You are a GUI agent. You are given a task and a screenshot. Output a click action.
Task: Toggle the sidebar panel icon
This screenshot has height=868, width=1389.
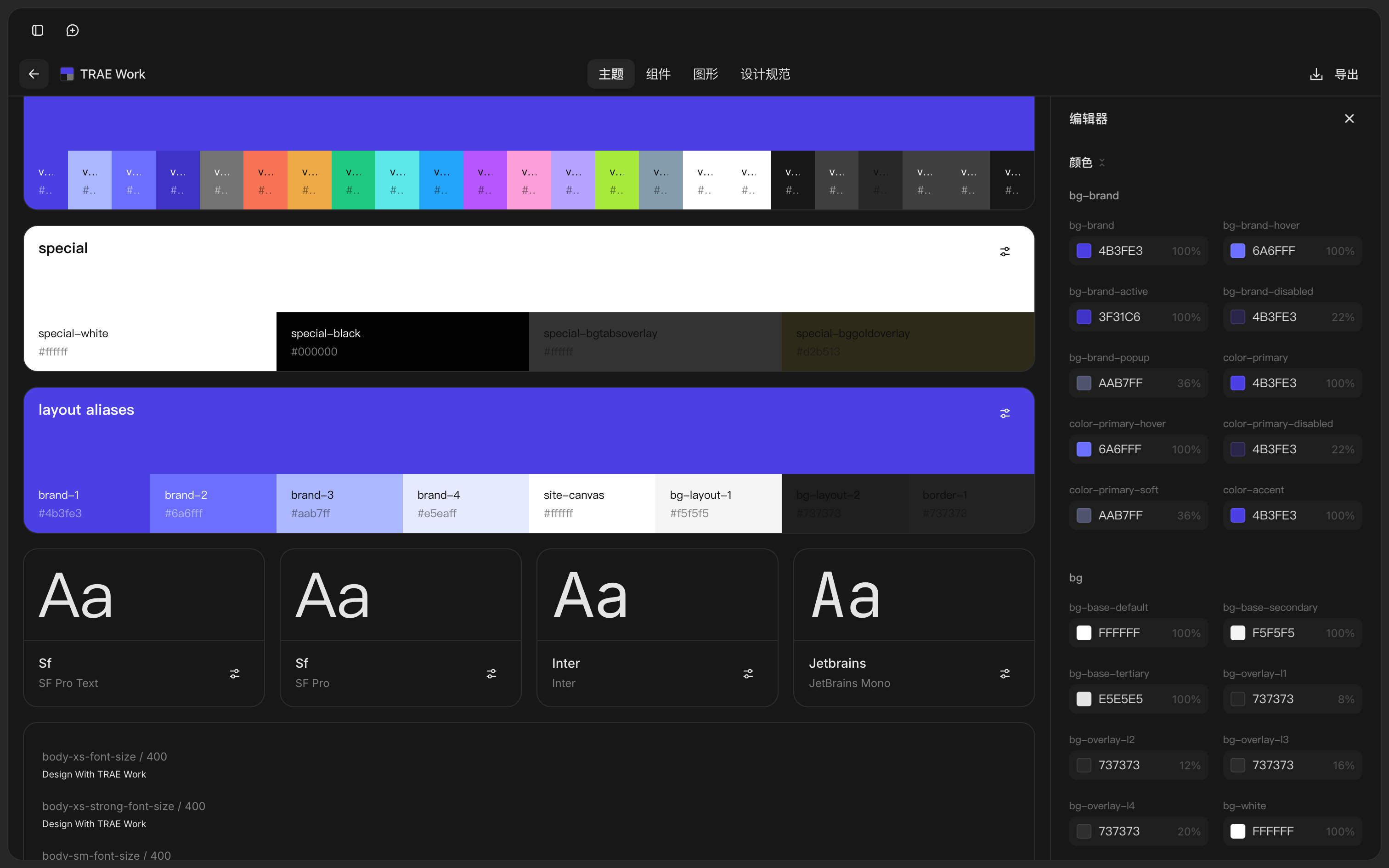click(38, 30)
